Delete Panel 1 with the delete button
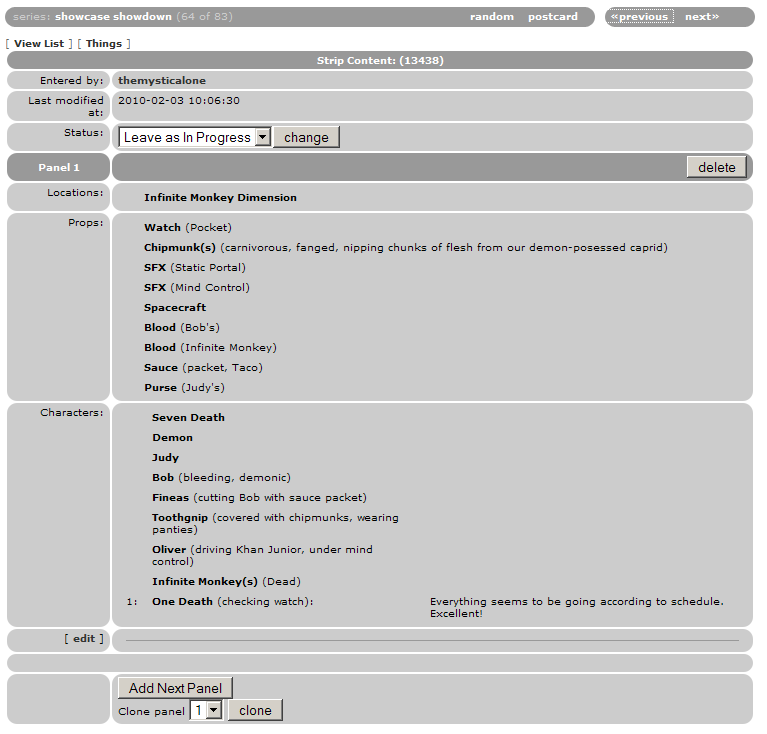The width and height of the screenshot is (767, 734). (716, 167)
